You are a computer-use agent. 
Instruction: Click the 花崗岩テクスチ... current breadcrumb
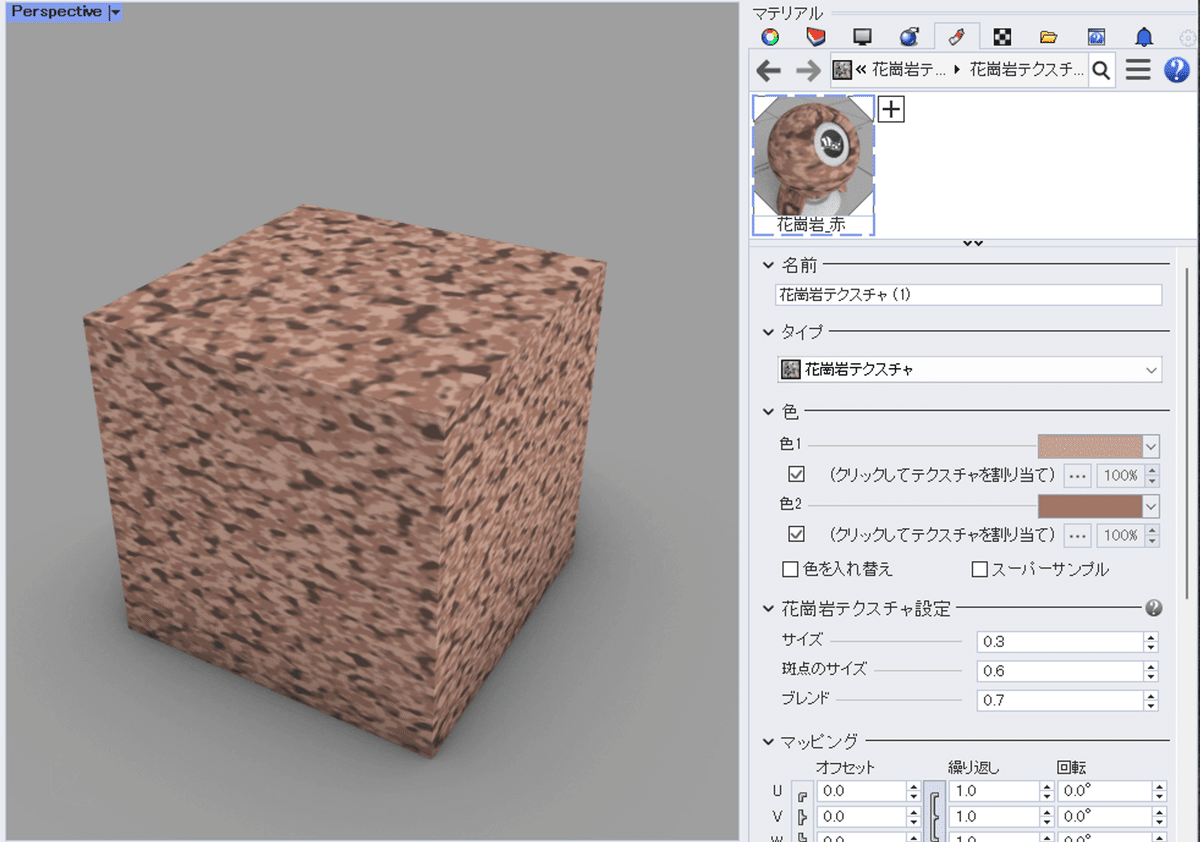coord(1027,70)
